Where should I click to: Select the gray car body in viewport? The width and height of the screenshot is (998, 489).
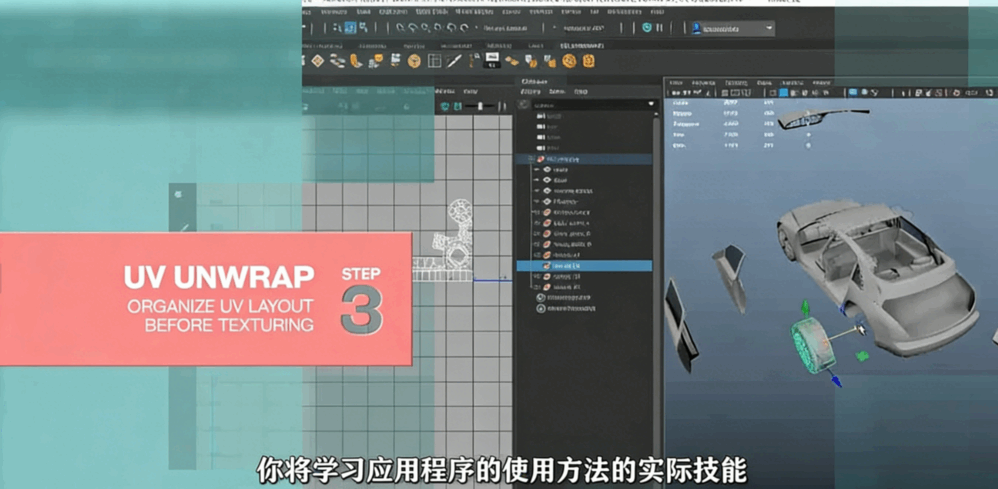(x=878, y=280)
